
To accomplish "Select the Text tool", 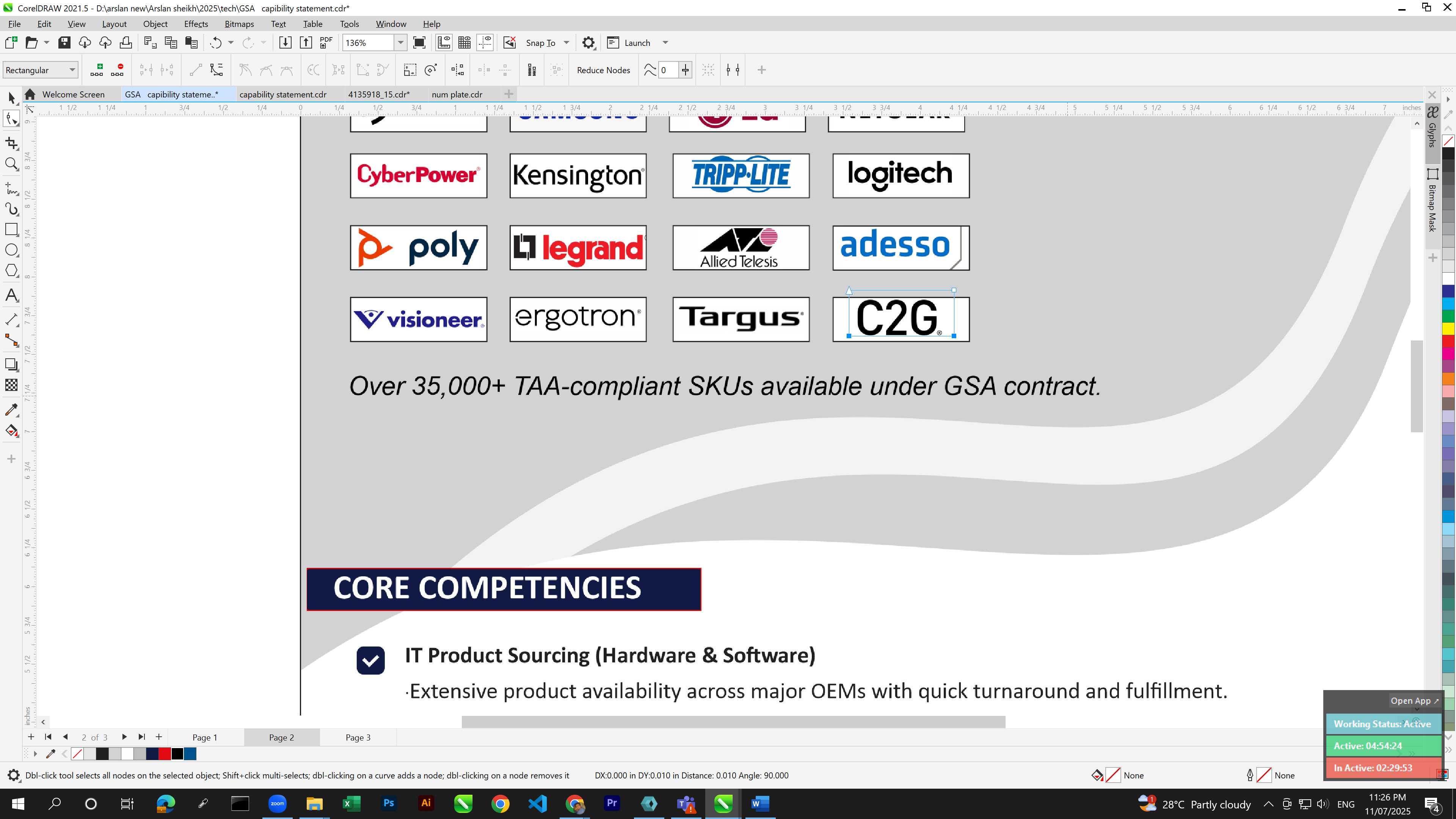I will [x=11, y=295].
